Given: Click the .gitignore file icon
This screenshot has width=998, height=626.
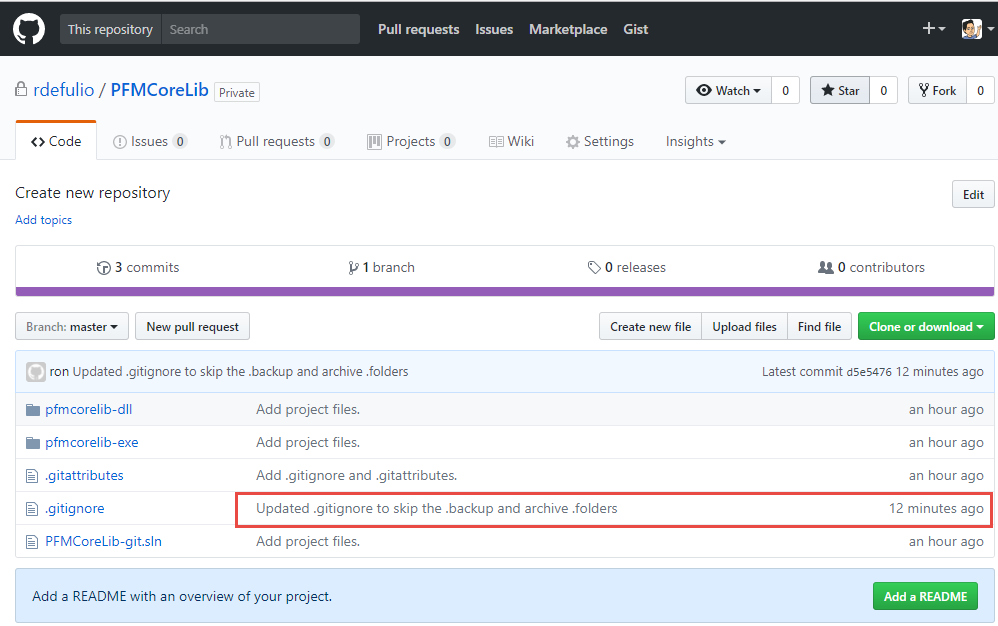Looking at the screenshot, I should pyautogui.click(x=32, y=509).
